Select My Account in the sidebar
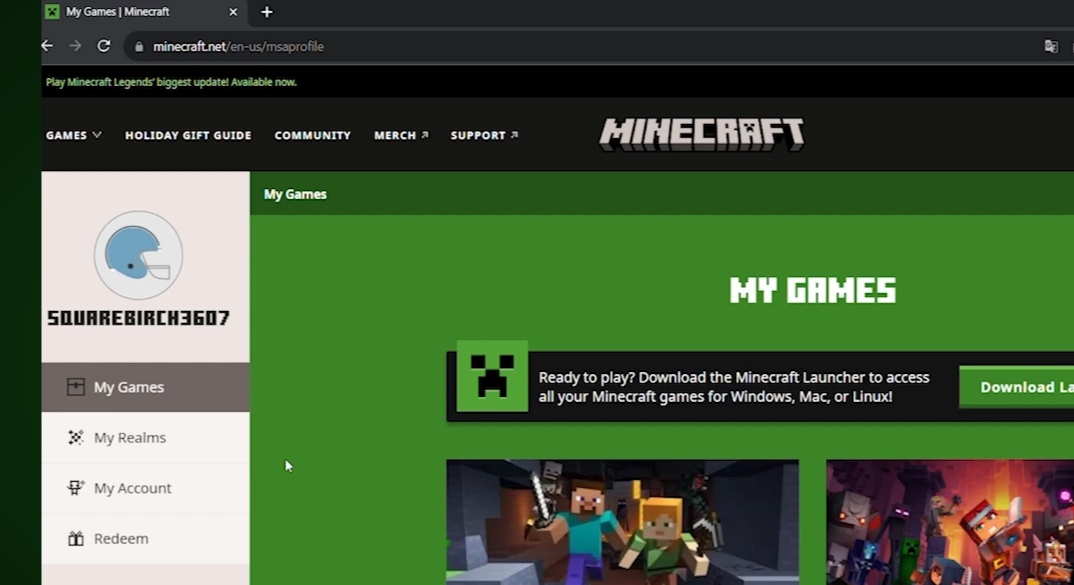 (145, 488)
